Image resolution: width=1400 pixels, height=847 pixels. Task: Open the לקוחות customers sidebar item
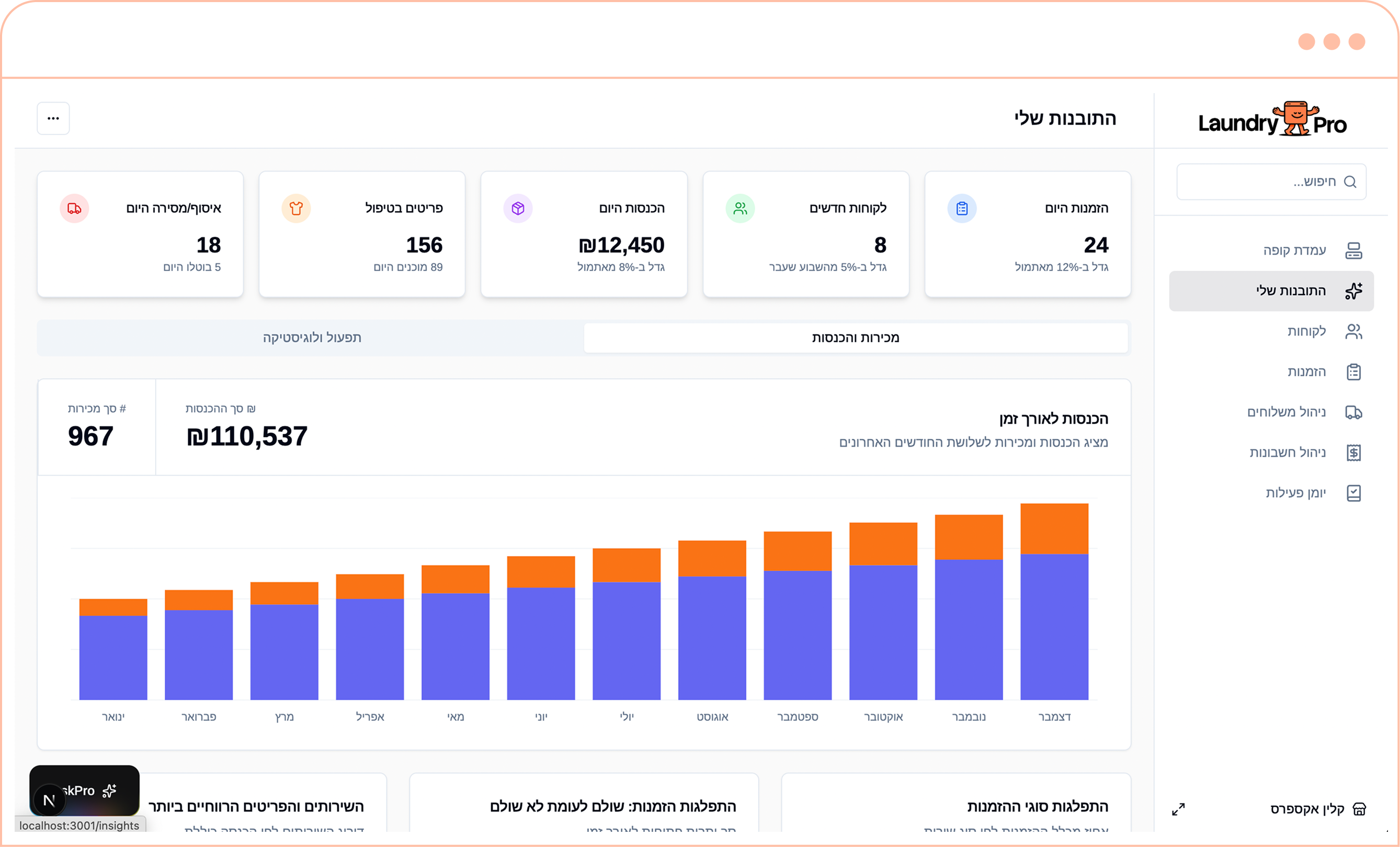[1307, 331]
